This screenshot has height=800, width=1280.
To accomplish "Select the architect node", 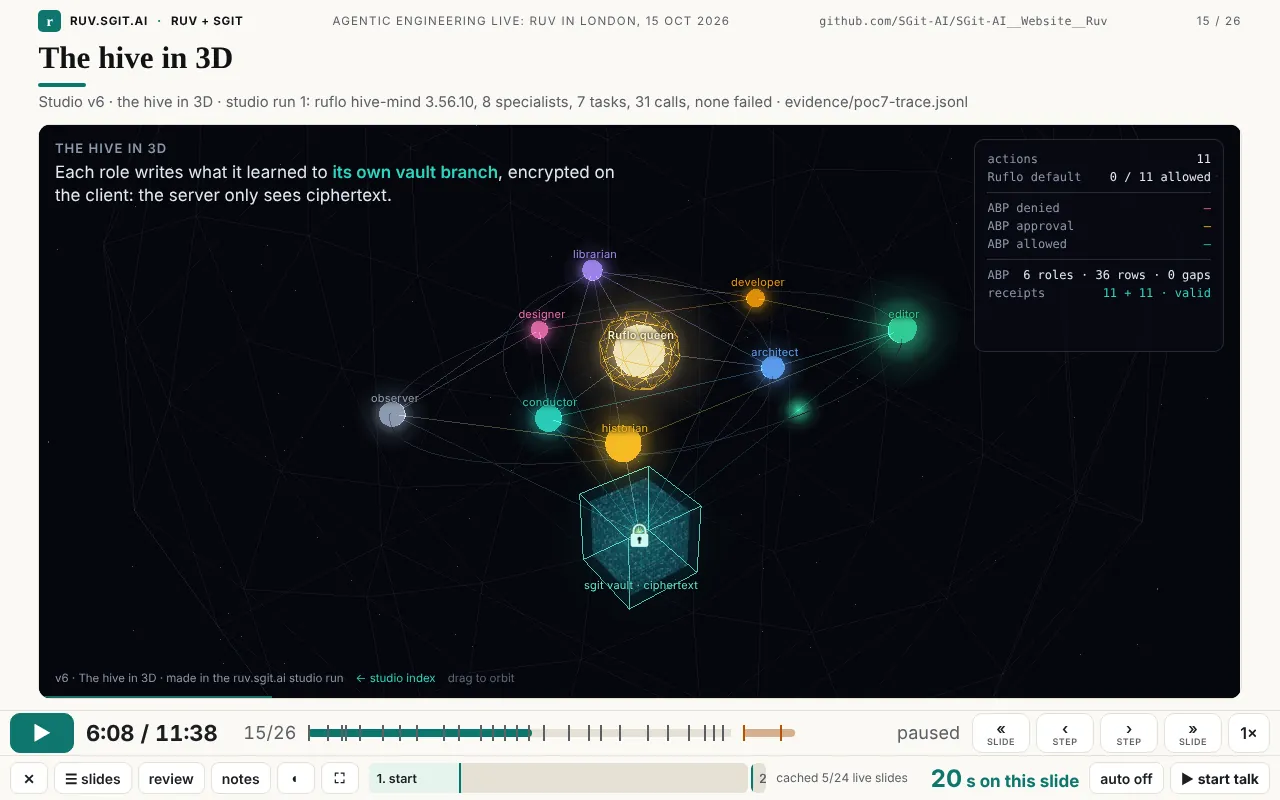I will point(772,367).
